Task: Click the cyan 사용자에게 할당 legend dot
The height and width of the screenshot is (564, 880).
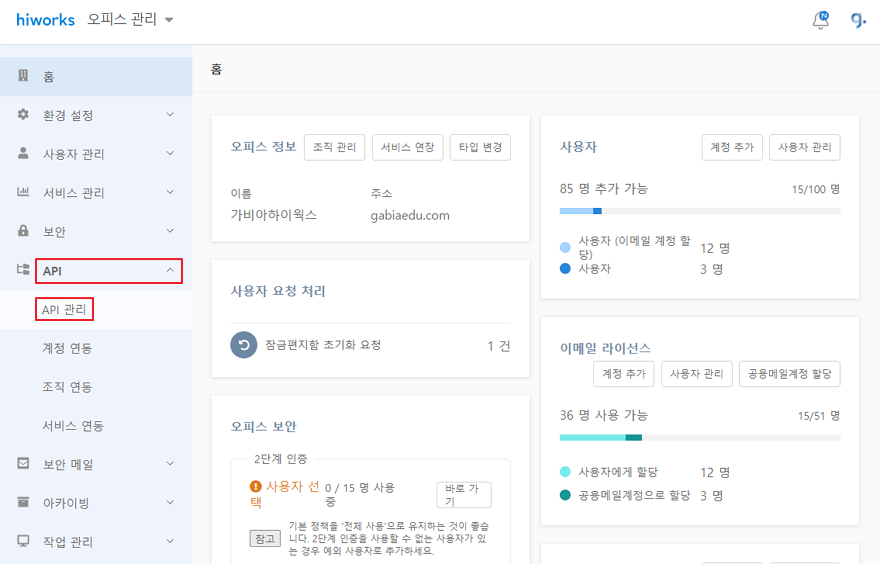Action: [565, 472]
